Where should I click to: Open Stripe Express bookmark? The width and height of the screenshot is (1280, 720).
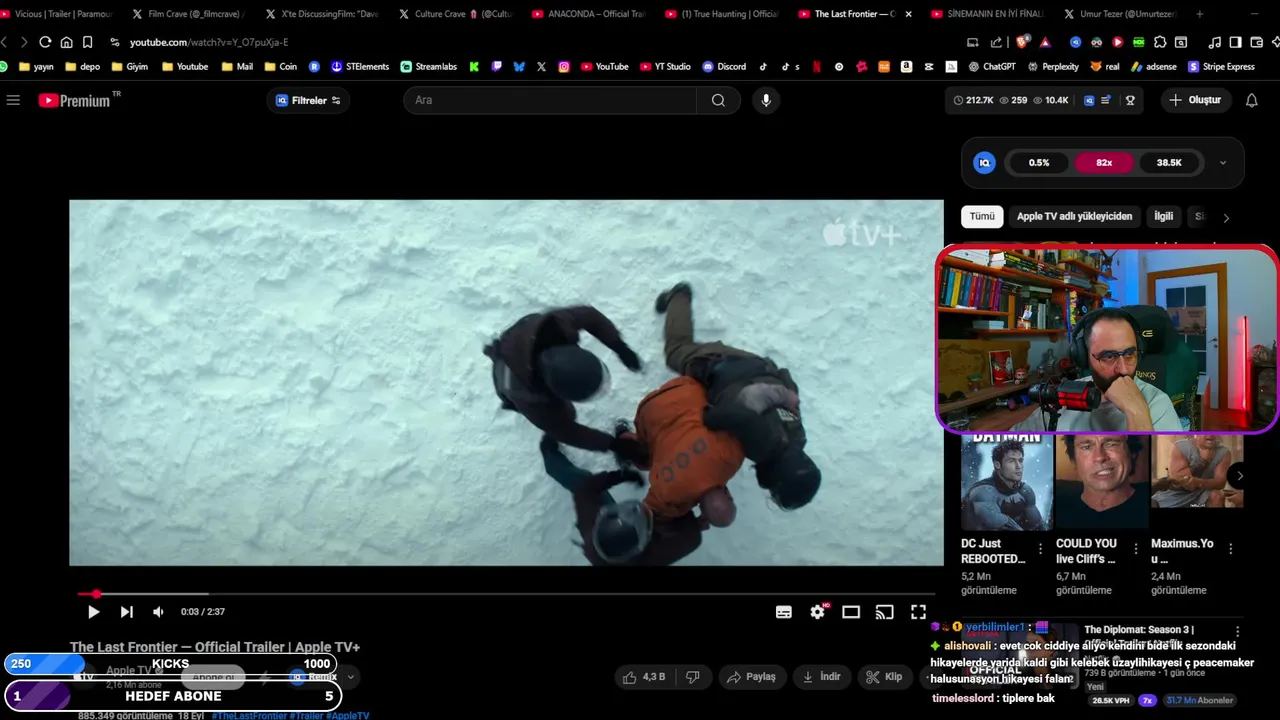[1221, 67]
